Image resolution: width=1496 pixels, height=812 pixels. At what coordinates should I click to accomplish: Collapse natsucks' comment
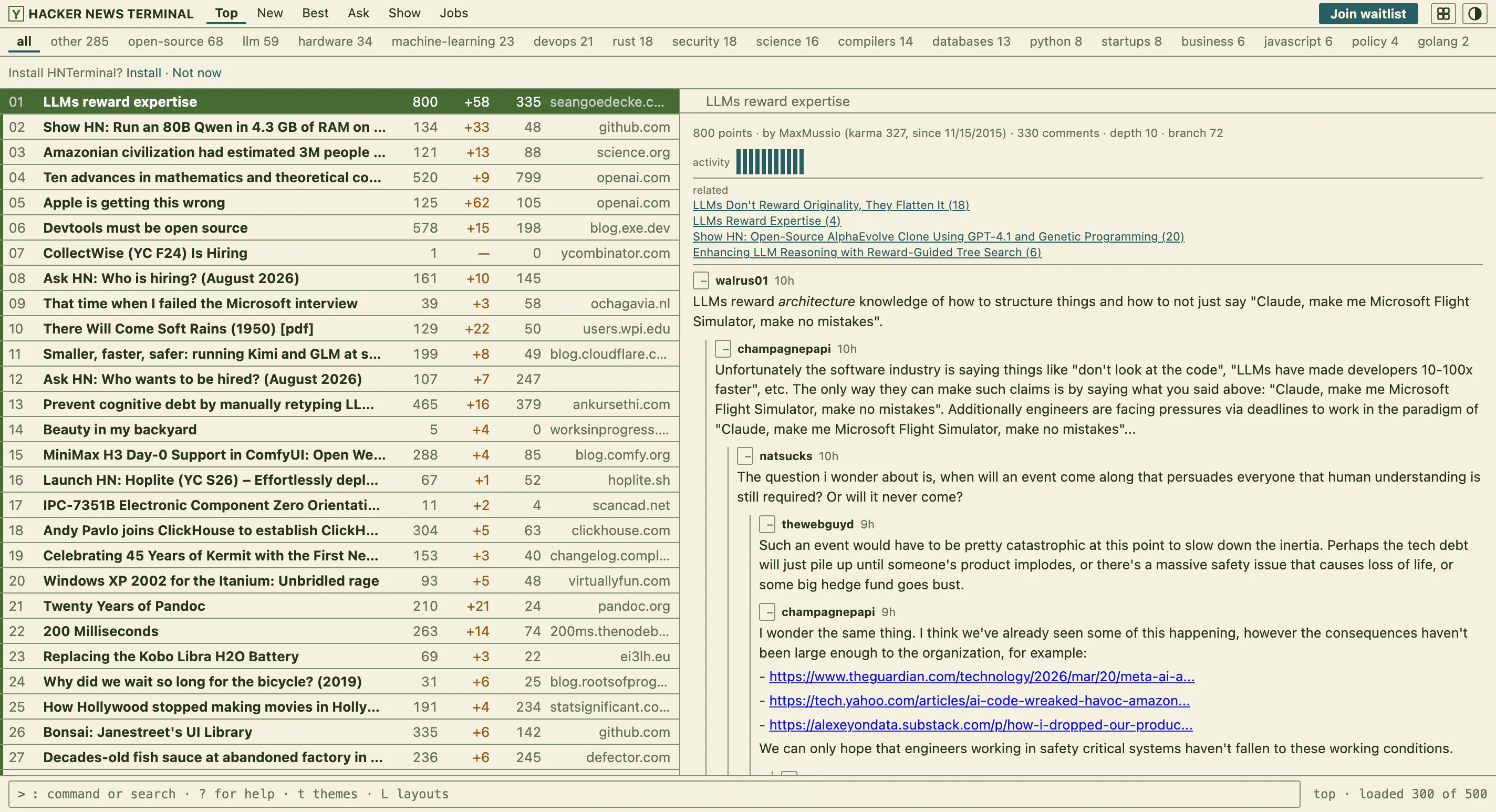pos(745,456)
